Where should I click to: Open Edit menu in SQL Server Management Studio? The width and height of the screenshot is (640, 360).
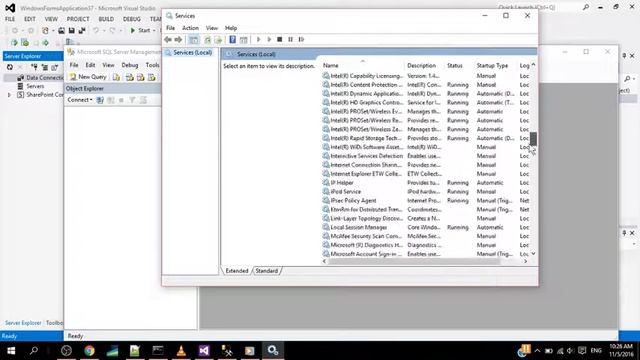click(x=90, y=65)
